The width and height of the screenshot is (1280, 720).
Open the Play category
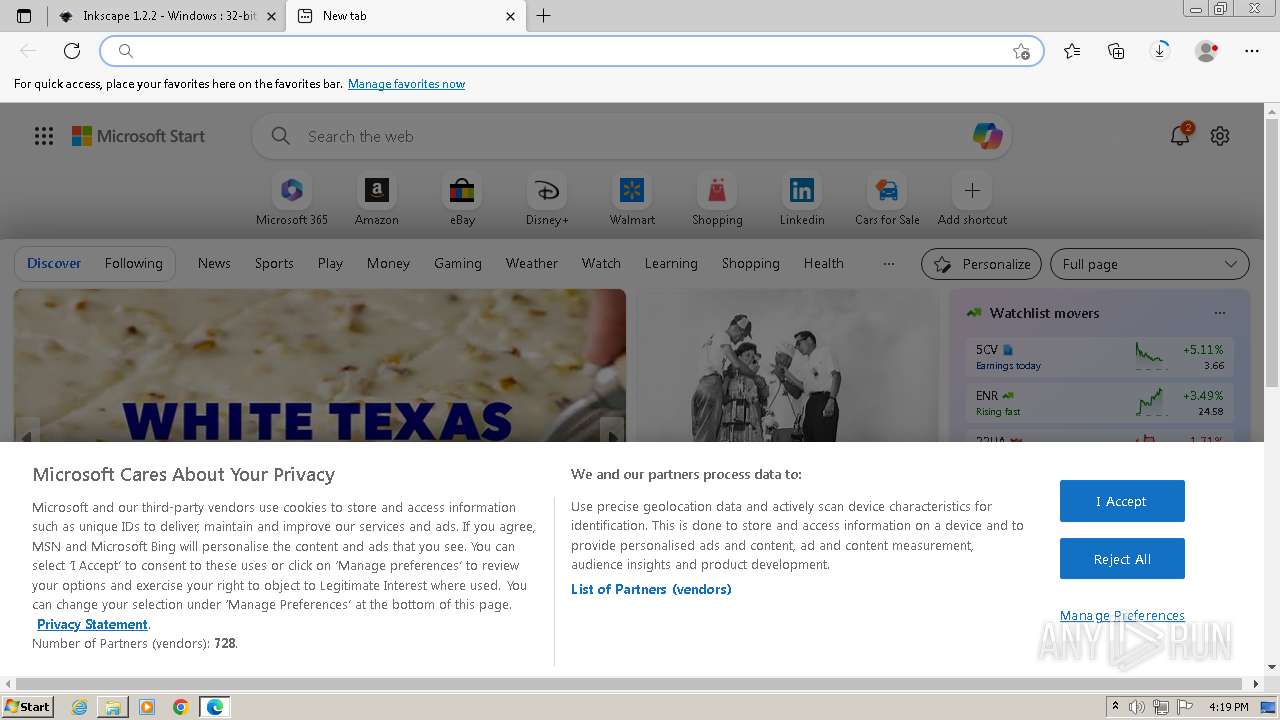pyautogui.click(x=330, y=263)
